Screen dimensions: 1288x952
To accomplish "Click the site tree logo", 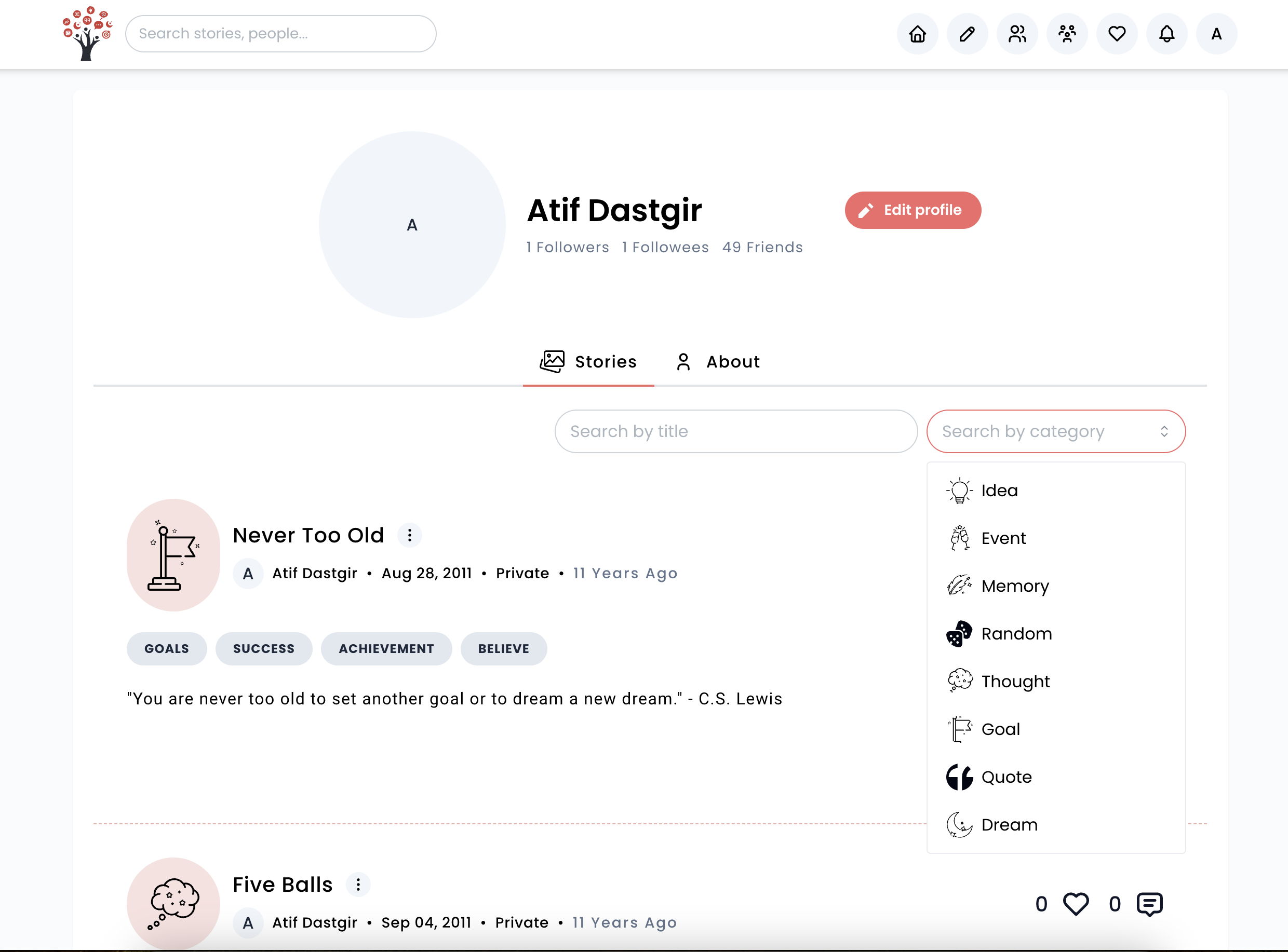I will 87,33.
